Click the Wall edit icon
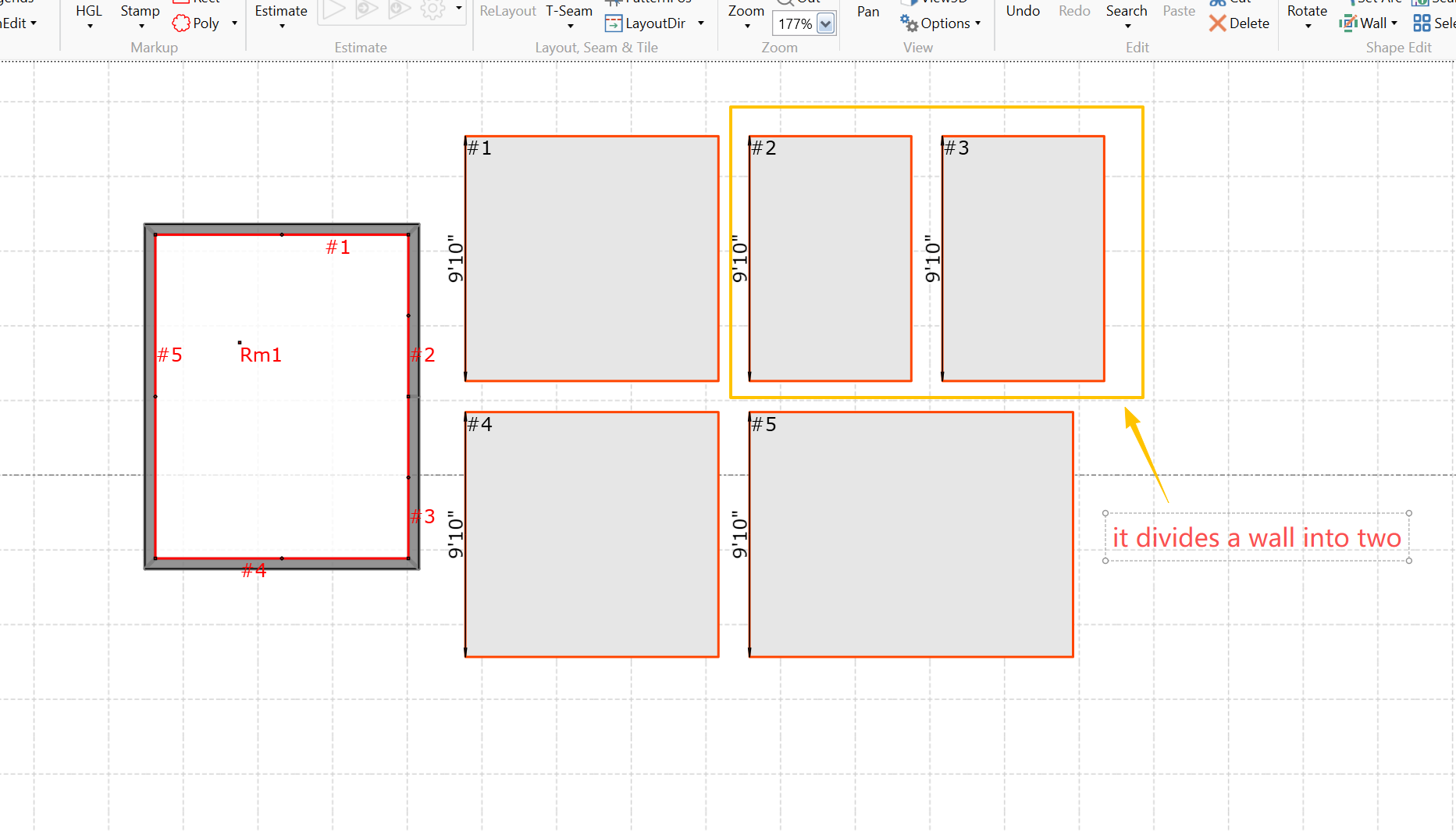The image size is (1456, 831). tap(1348, 23)
